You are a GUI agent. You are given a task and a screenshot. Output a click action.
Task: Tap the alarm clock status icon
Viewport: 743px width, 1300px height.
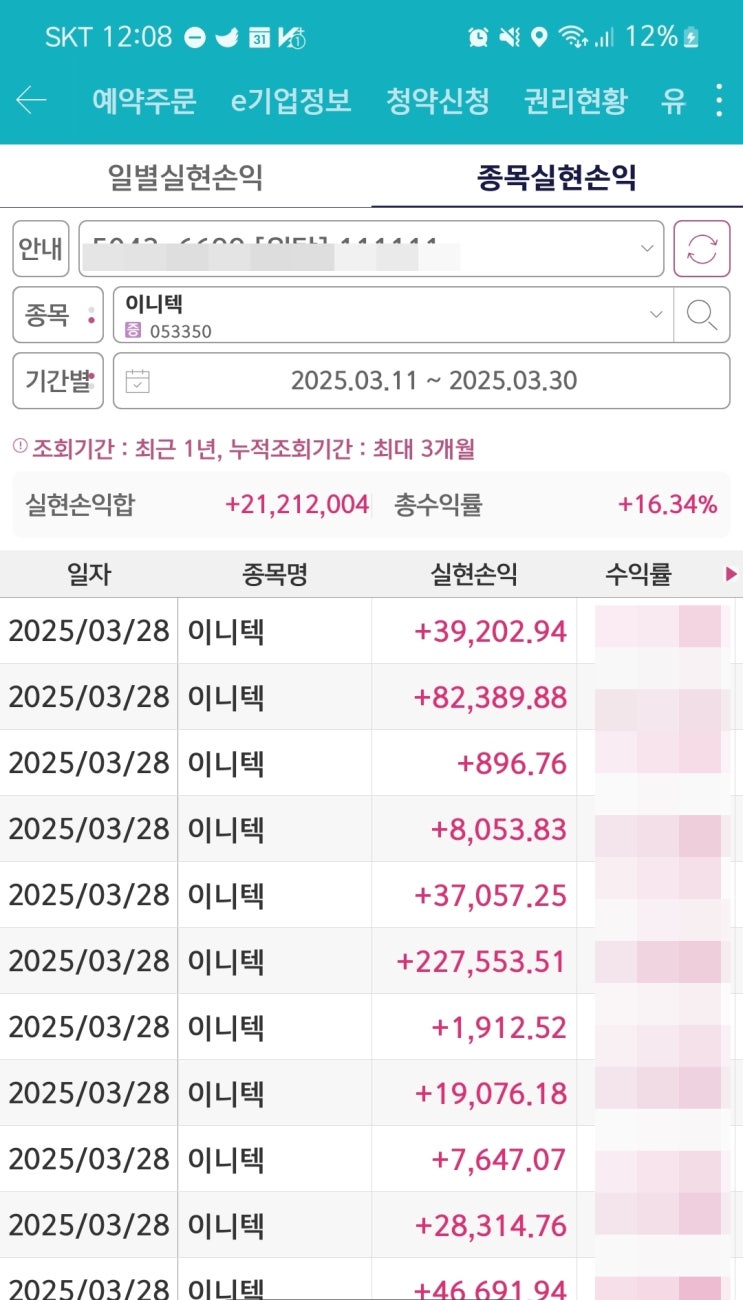tap(479, 37)
